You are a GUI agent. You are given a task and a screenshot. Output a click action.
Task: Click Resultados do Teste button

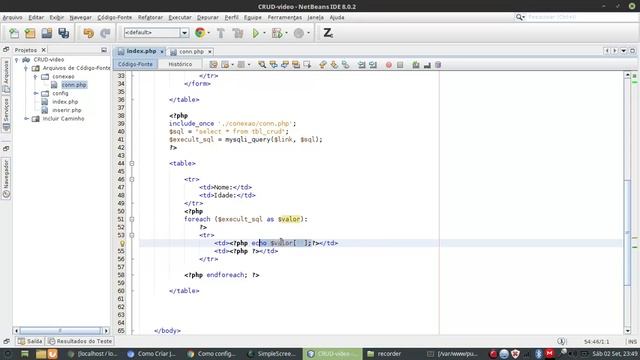[x=80, y=341]
